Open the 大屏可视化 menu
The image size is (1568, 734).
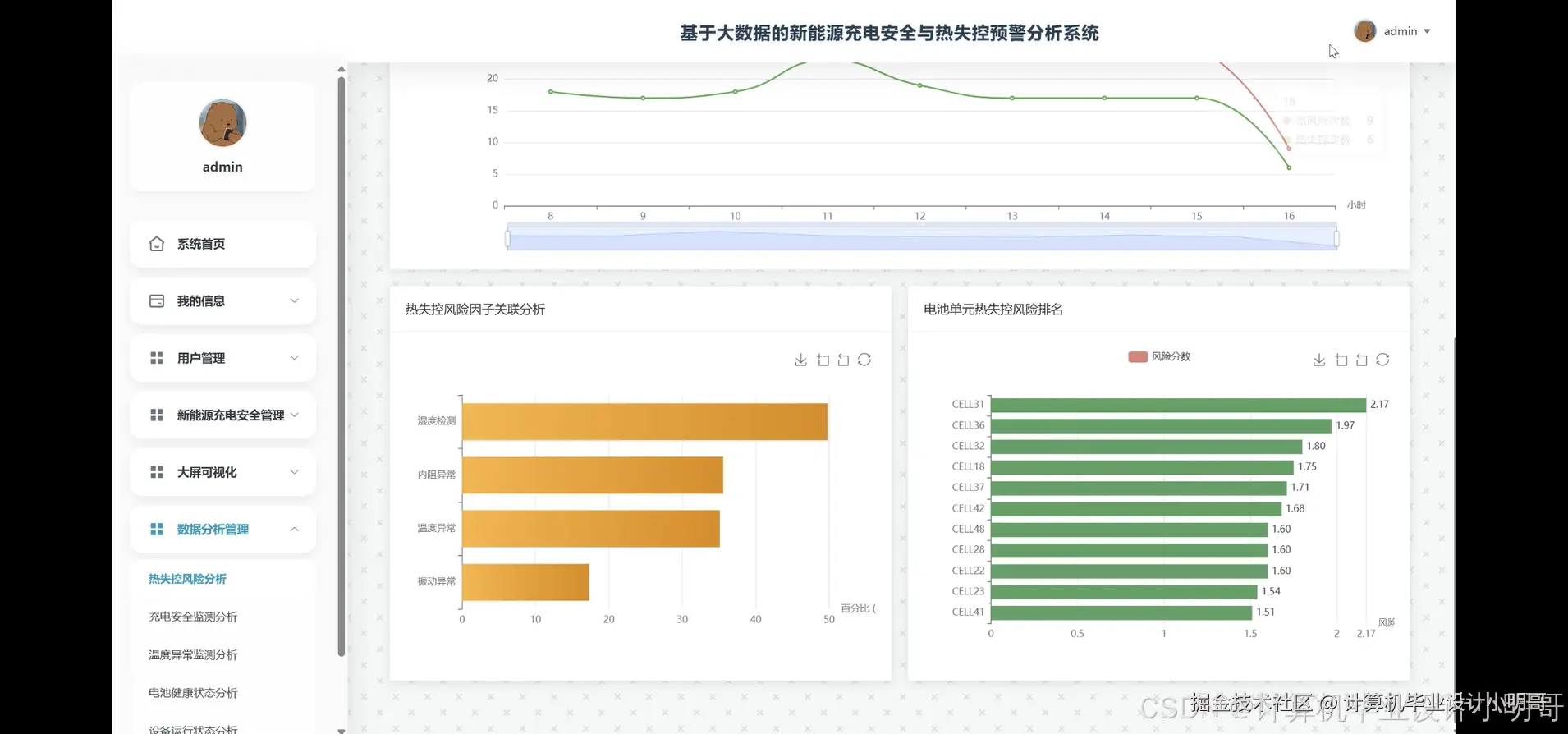(x=222, y=472)
